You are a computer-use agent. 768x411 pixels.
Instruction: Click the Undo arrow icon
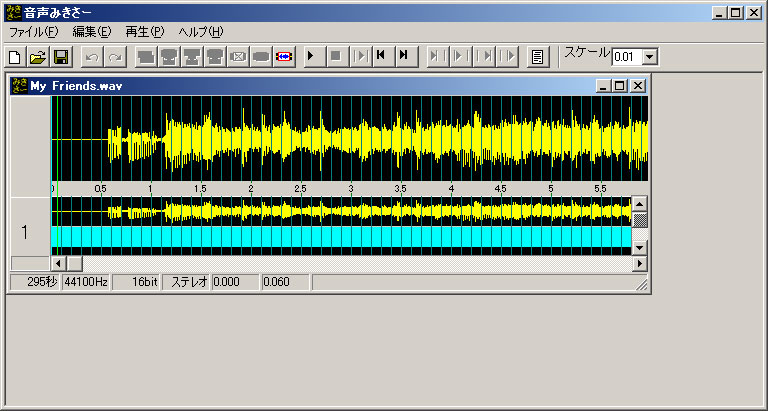tap(92, 57)
